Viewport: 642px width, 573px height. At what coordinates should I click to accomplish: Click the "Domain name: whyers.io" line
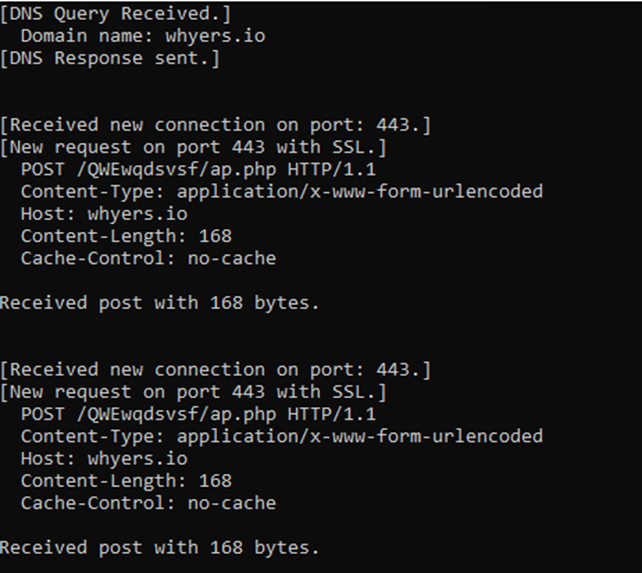(x=142, y=35)
